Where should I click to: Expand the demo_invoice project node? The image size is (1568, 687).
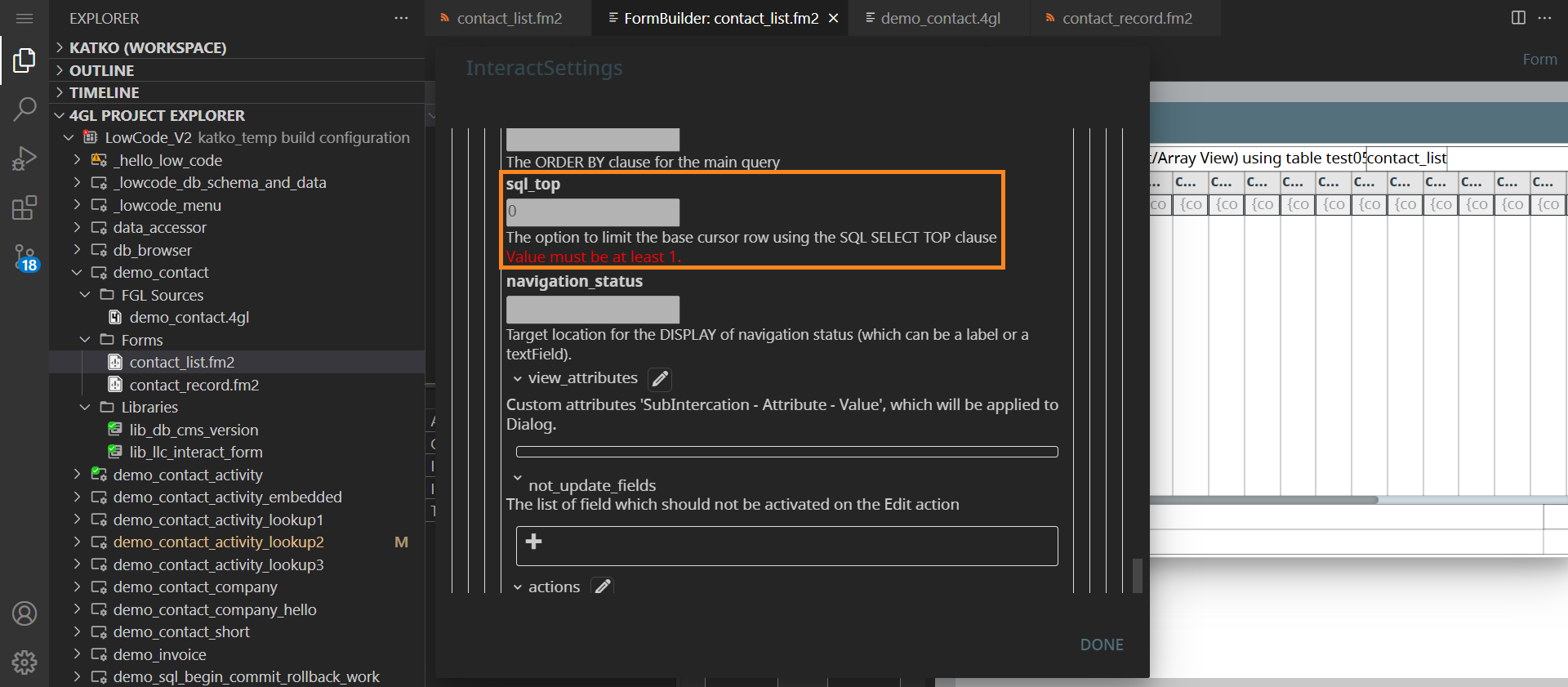78,654
